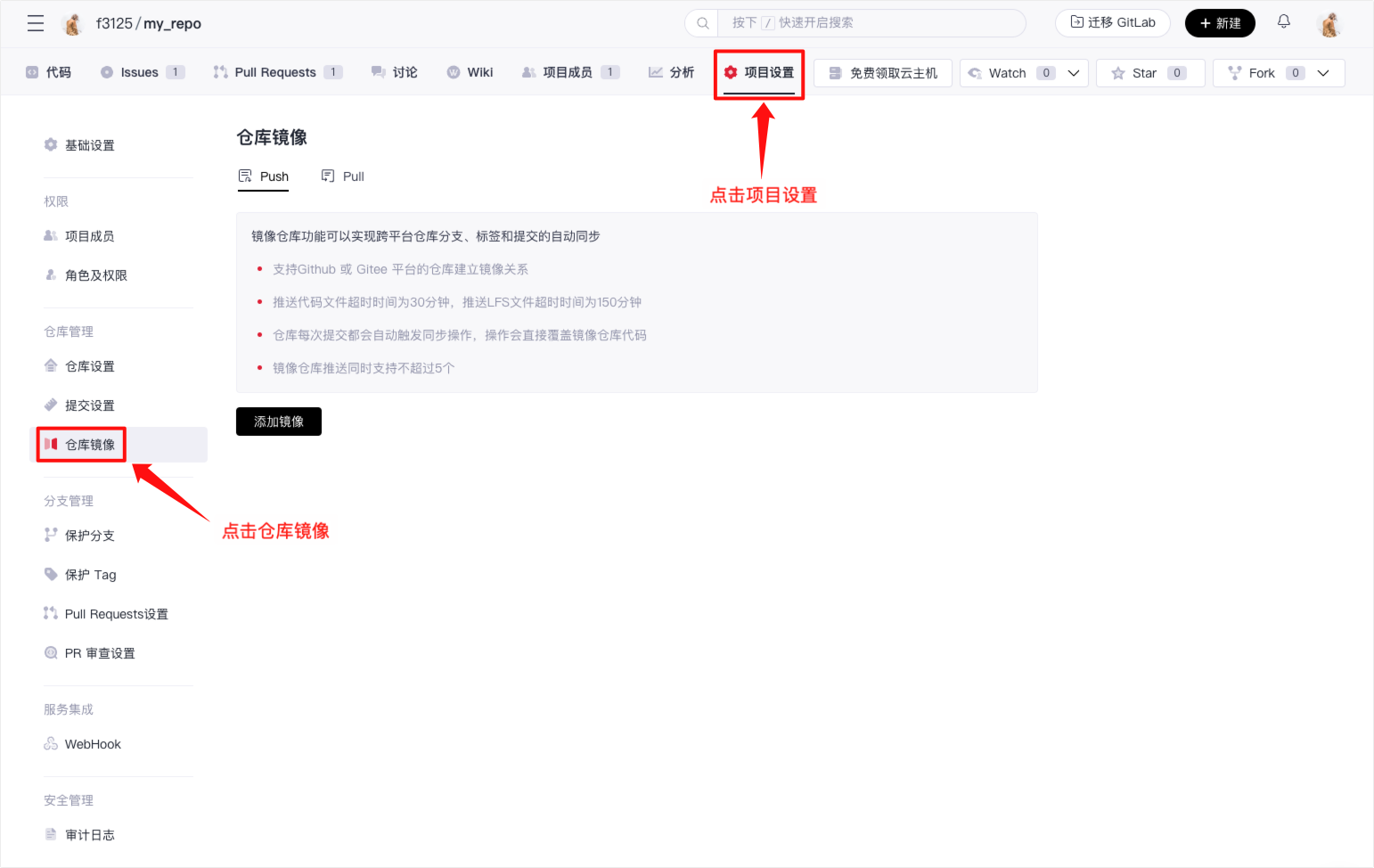Screen dimensions: 1374x868
Task: Click the repository owner avatar icon
Action: 73,24
